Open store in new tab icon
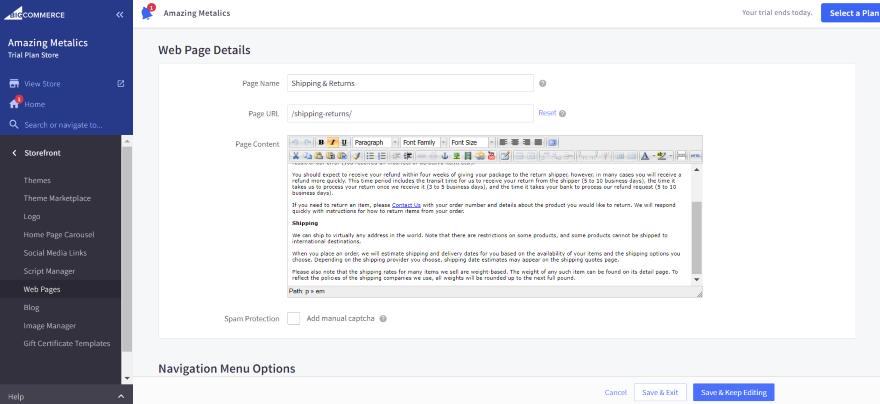This screenshot has width=880, height=404. coord(120,84)
